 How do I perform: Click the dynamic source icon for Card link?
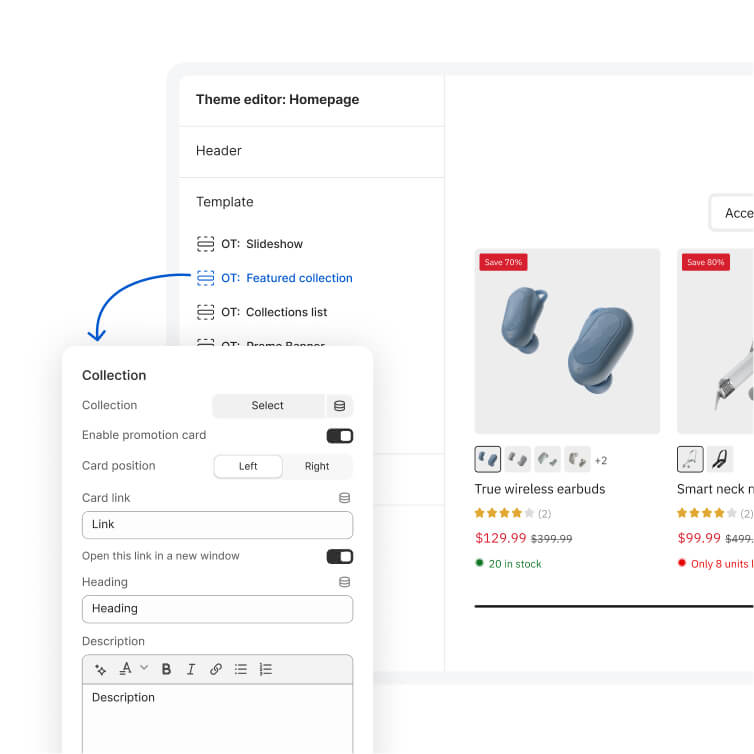344,498
